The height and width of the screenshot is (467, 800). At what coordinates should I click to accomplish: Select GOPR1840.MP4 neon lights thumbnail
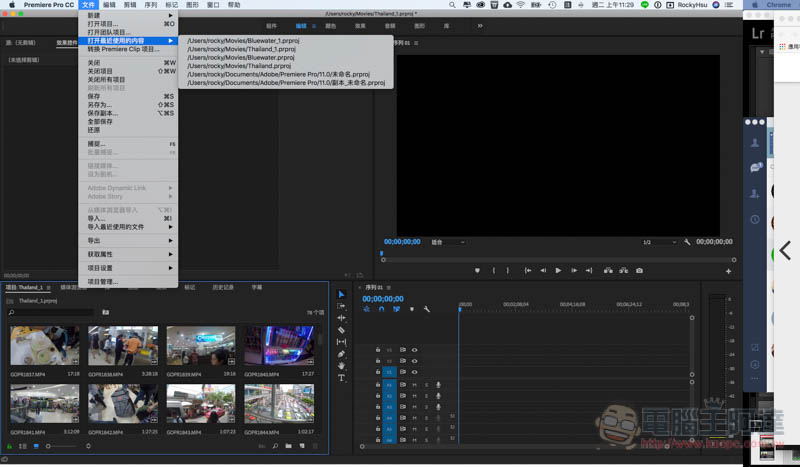point(279,346)
